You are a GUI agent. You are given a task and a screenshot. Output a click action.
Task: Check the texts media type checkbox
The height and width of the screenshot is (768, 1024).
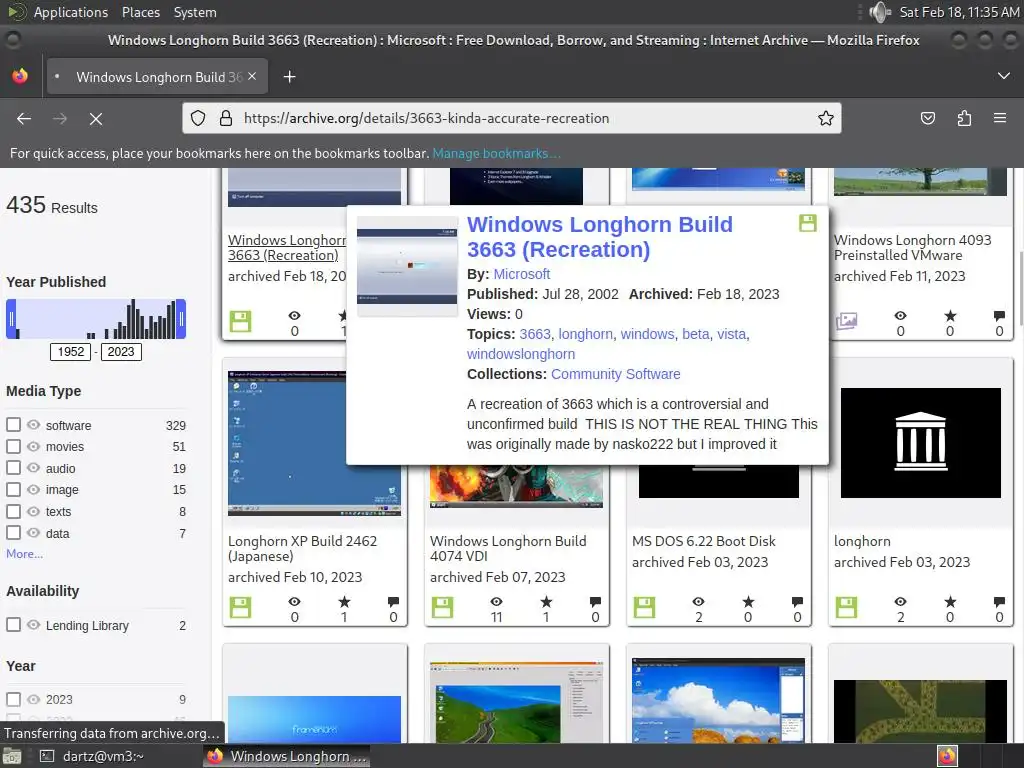point(13,511)
